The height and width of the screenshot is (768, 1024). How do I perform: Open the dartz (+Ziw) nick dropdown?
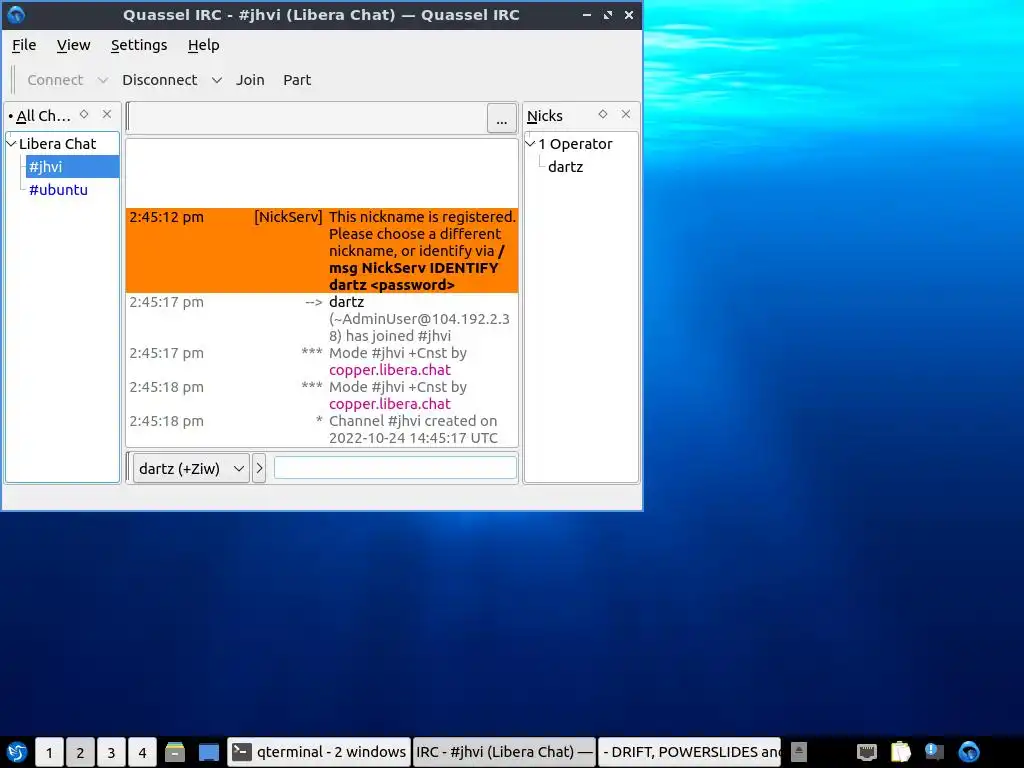pyautogui.click(x=191, y=468)
